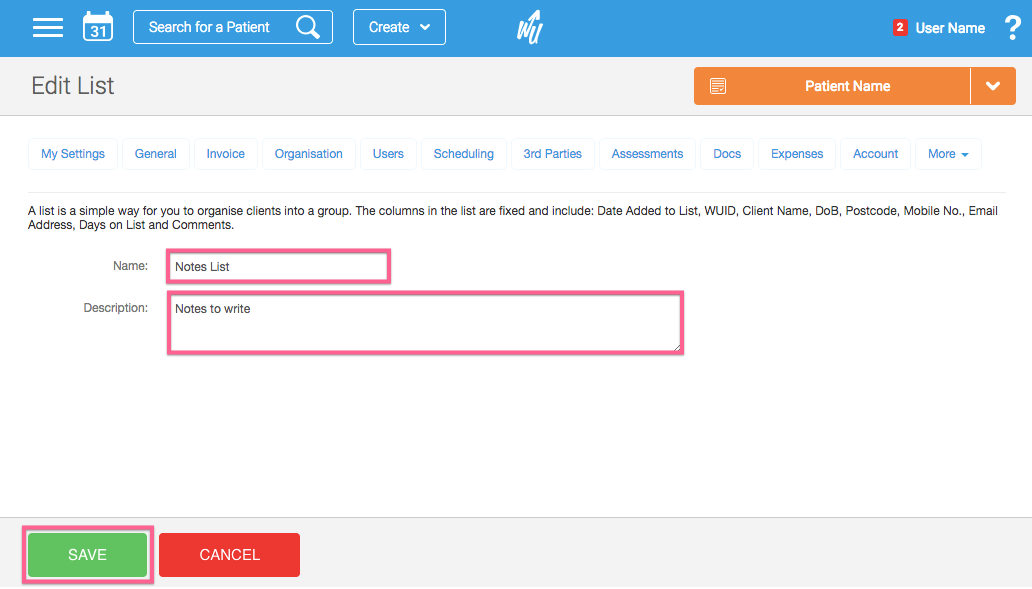Open the hamburger main menu
1032x589 pixels.
[x=48, y=27]
